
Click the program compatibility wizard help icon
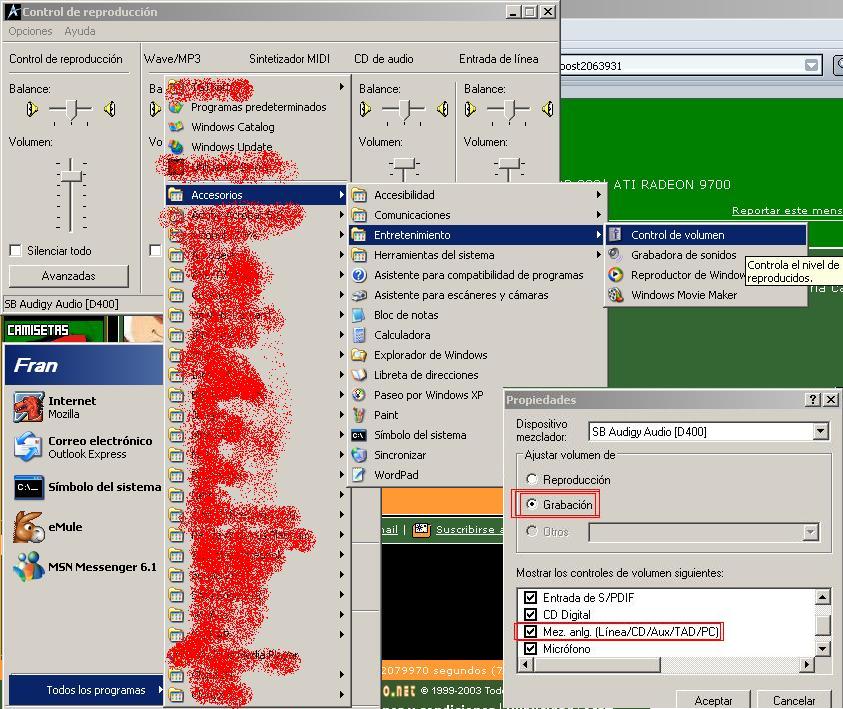(x=359, y=275)
